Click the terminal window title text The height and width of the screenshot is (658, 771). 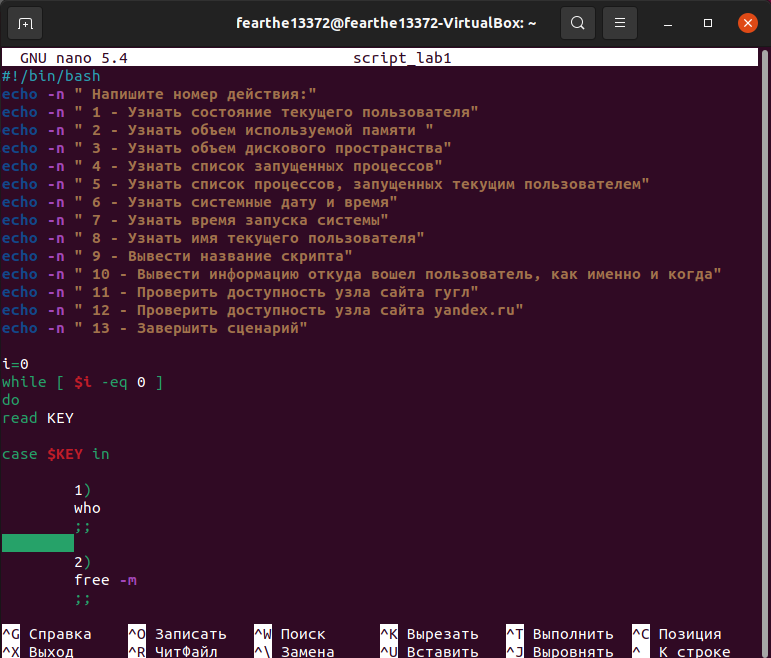tap(386, 23)
